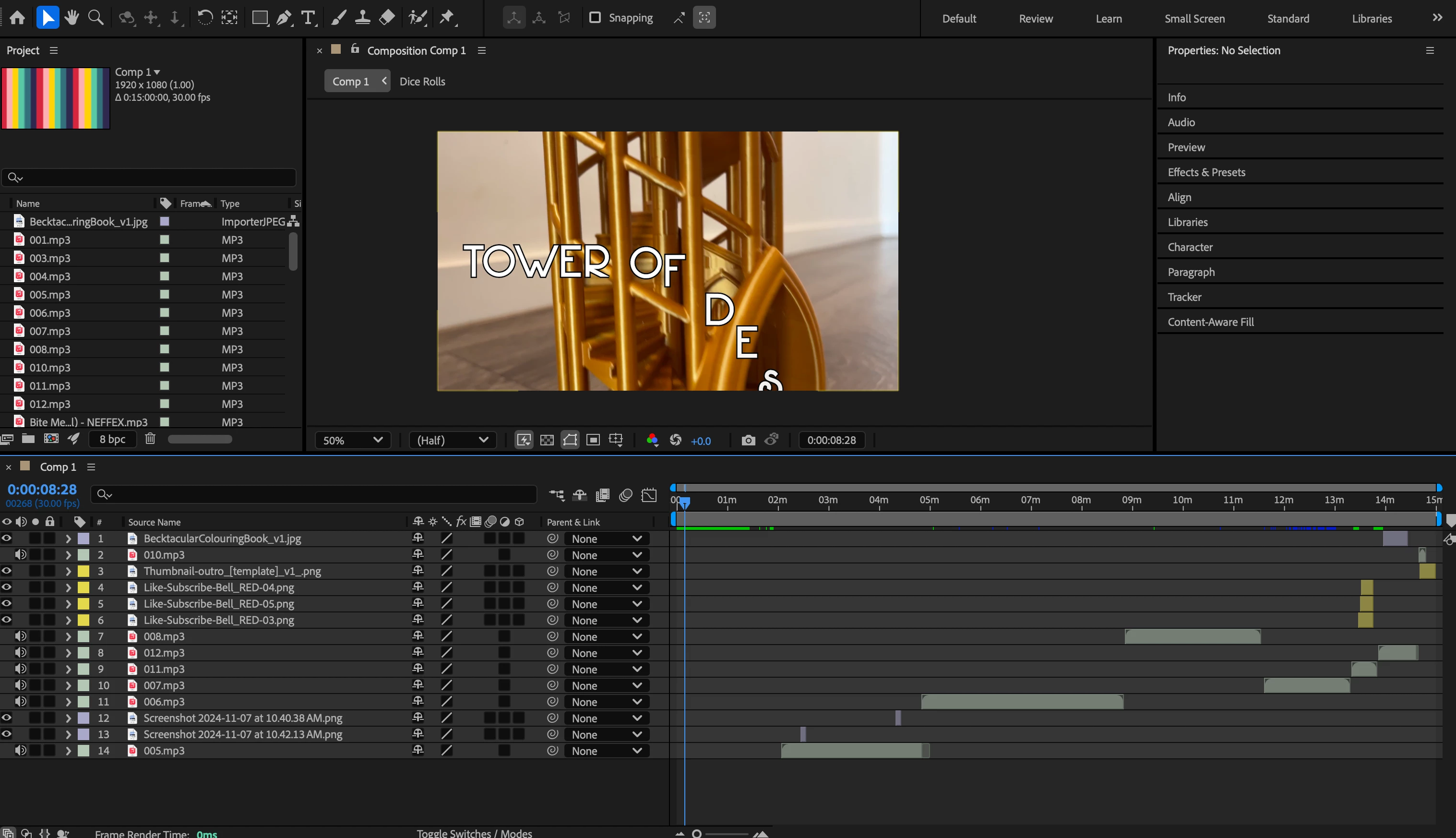Switch to the Review workspace
This screenshot has width=1456, height=838.
tap(1035, 18)
